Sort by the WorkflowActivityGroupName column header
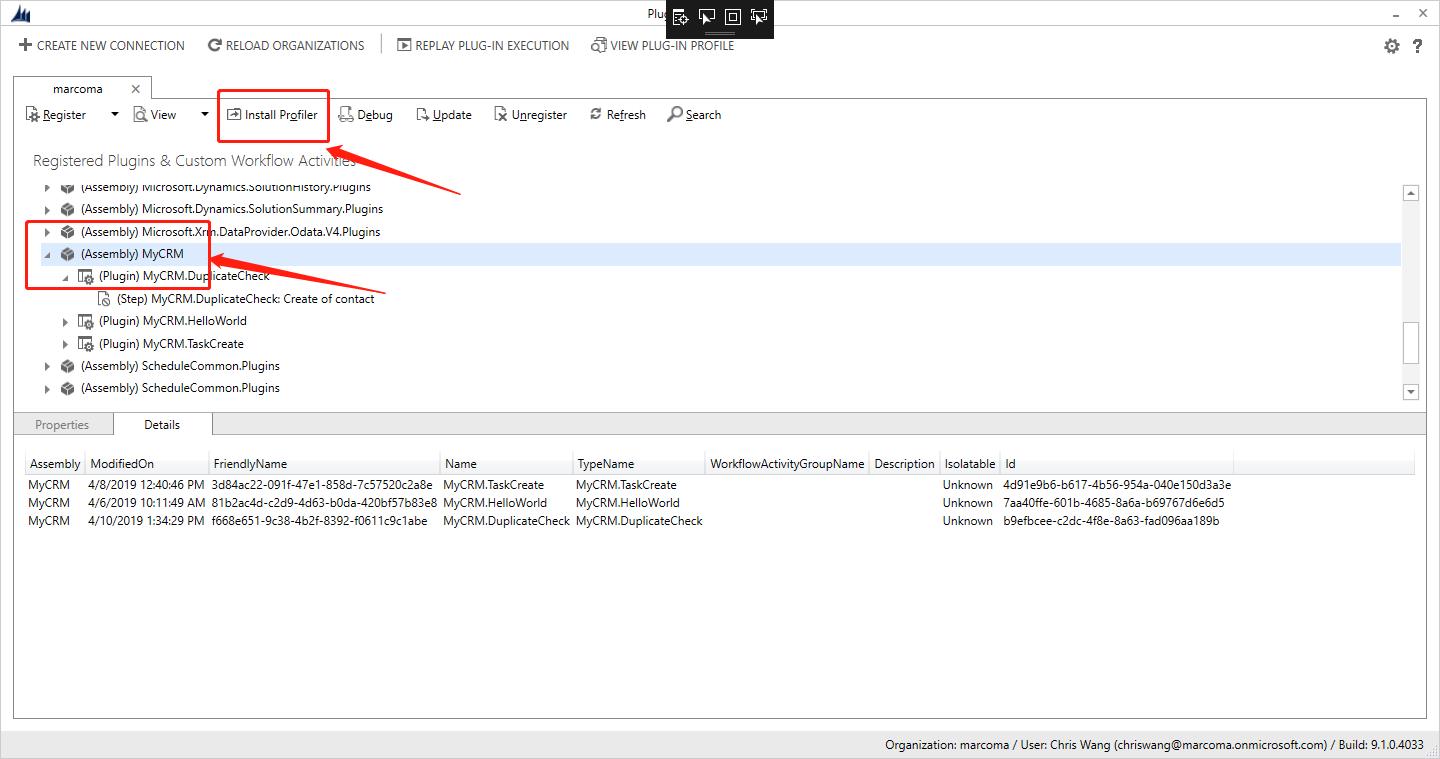This screenshot has width=1440, height=759. pyautogui.click(x=787, y=464)
